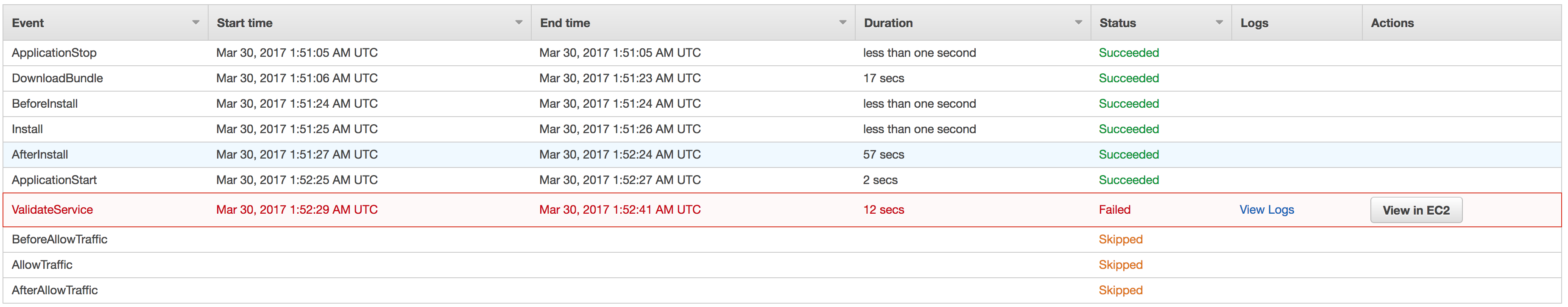Open sort dropdown arrow on End time column

(x=843, y=22)
